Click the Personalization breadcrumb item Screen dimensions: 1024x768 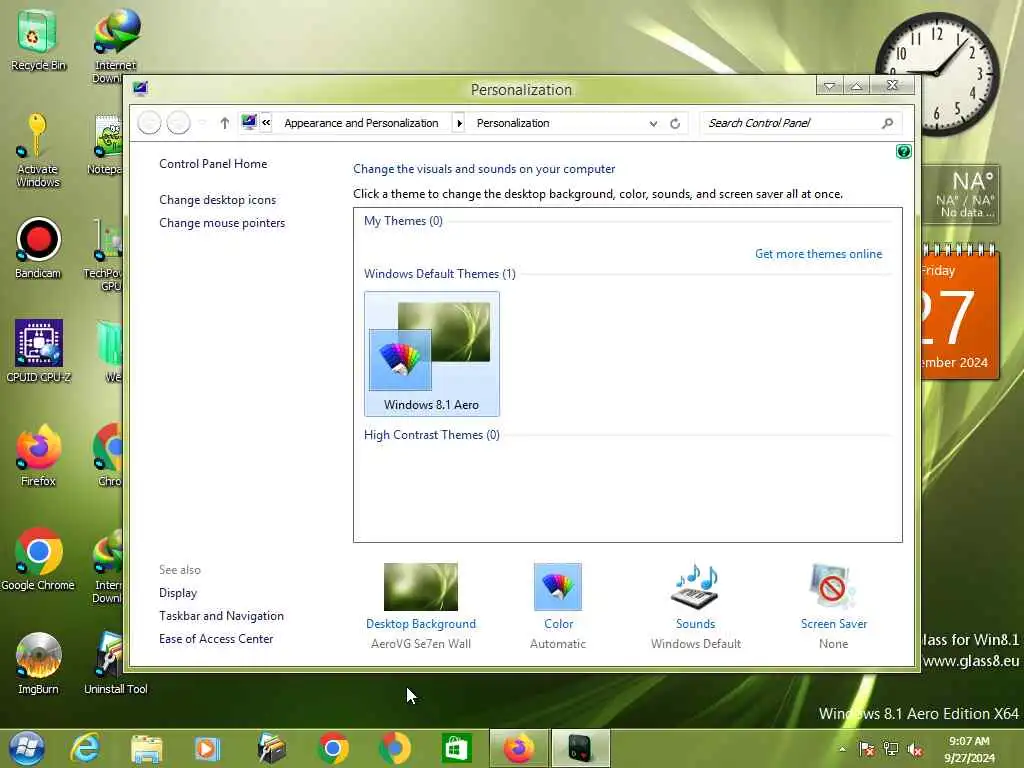coord(513,123)
